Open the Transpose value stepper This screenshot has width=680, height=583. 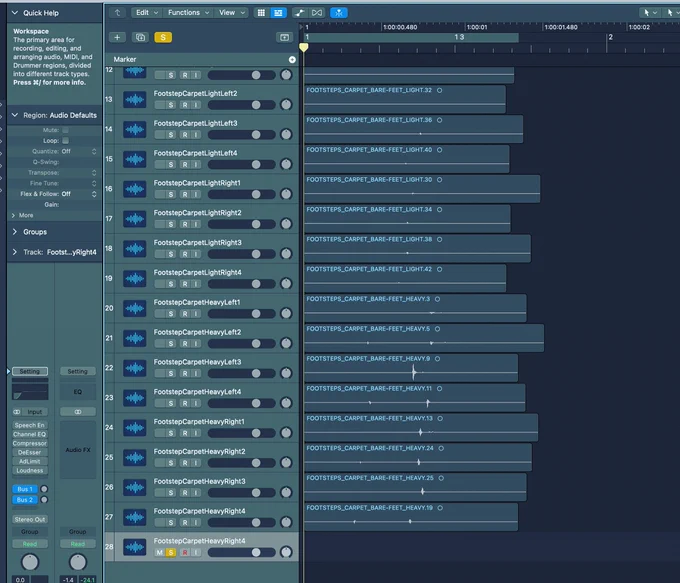[x=94, y=173]
